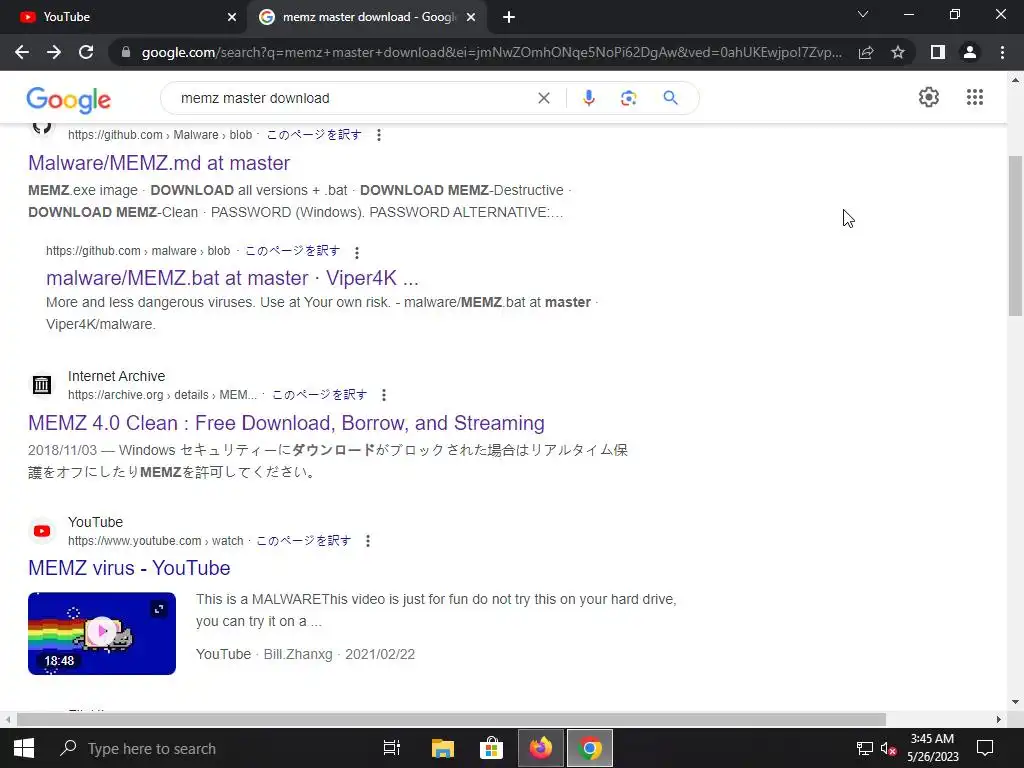
Task: Translate the YouTube watch result page
Action: click(303, 541)
